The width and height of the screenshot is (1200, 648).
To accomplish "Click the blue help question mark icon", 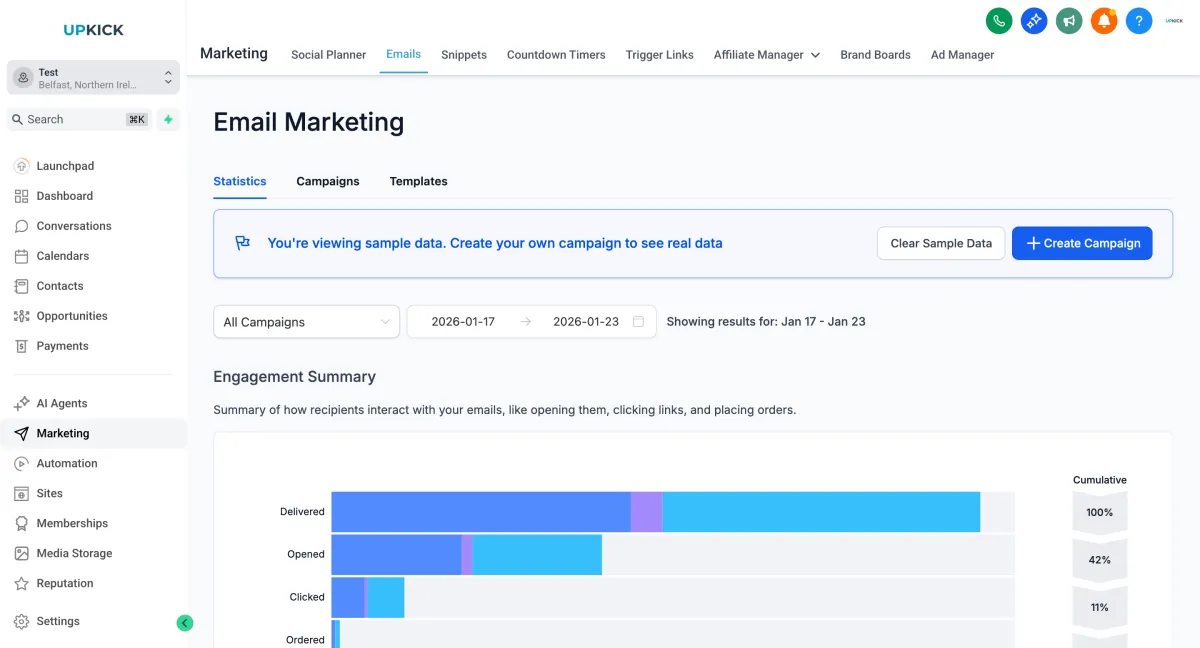I will pyautogui.click(x=1139, y=20).
